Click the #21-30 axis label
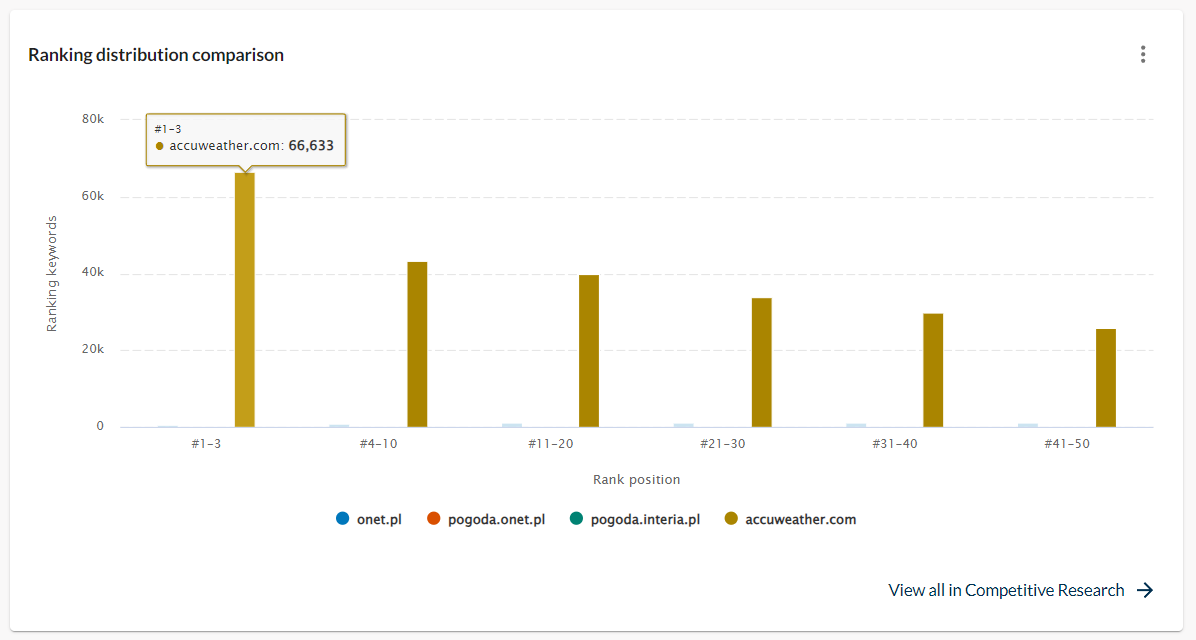The height and width of the screenshot is (640, 1196). tap(722, 444)
